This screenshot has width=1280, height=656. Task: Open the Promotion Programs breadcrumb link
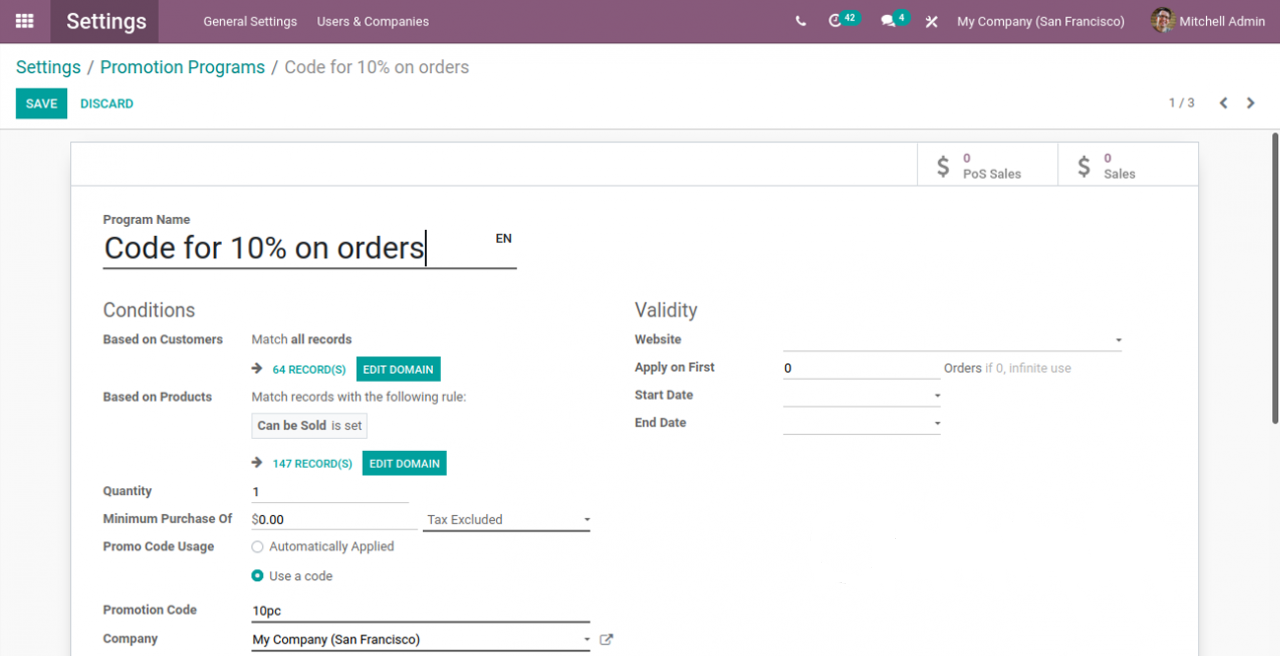click(x=182, y=67)
